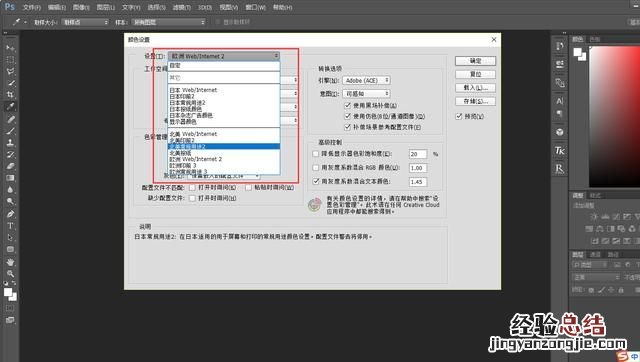Open the TK panel icon
640x362 pixels.
pyautogui.click(x=560, y=151)
